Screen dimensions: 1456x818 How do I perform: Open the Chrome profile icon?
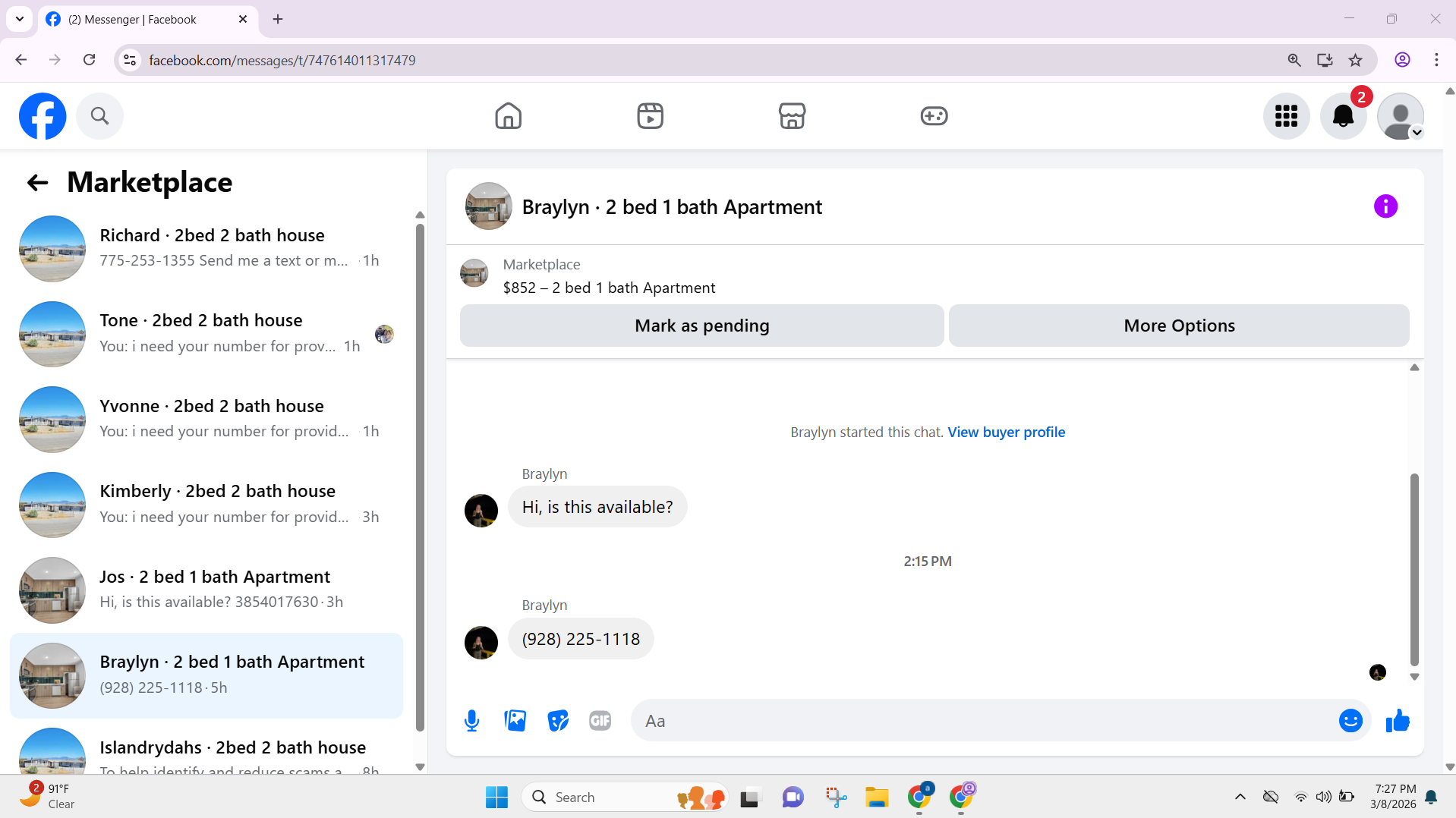1402,60
